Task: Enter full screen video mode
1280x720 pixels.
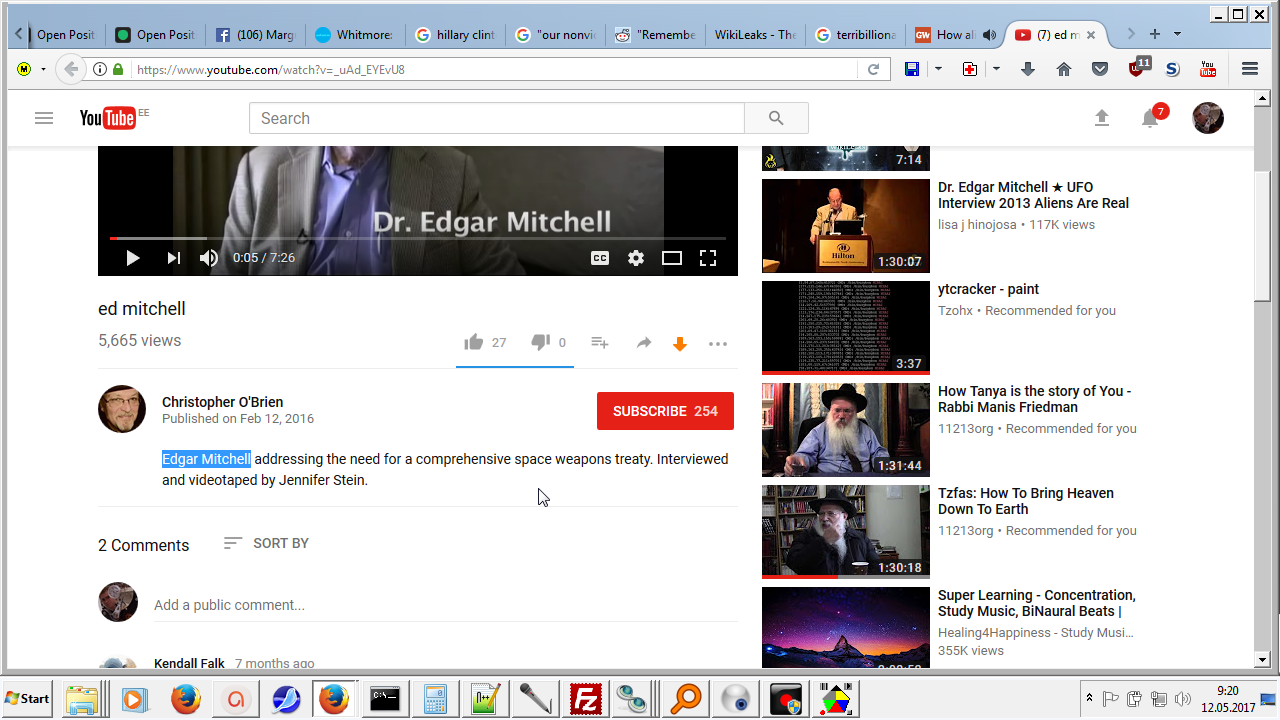Action: (x=708, y=258)
